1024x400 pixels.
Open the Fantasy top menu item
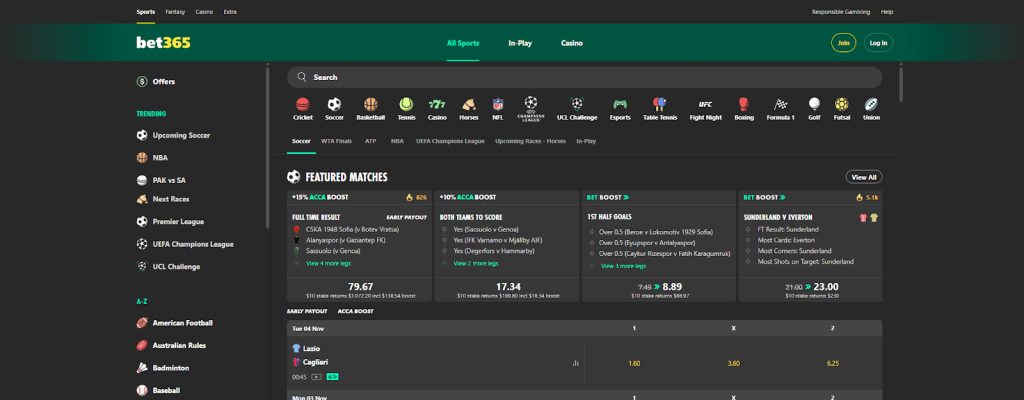tap(174, 12)
